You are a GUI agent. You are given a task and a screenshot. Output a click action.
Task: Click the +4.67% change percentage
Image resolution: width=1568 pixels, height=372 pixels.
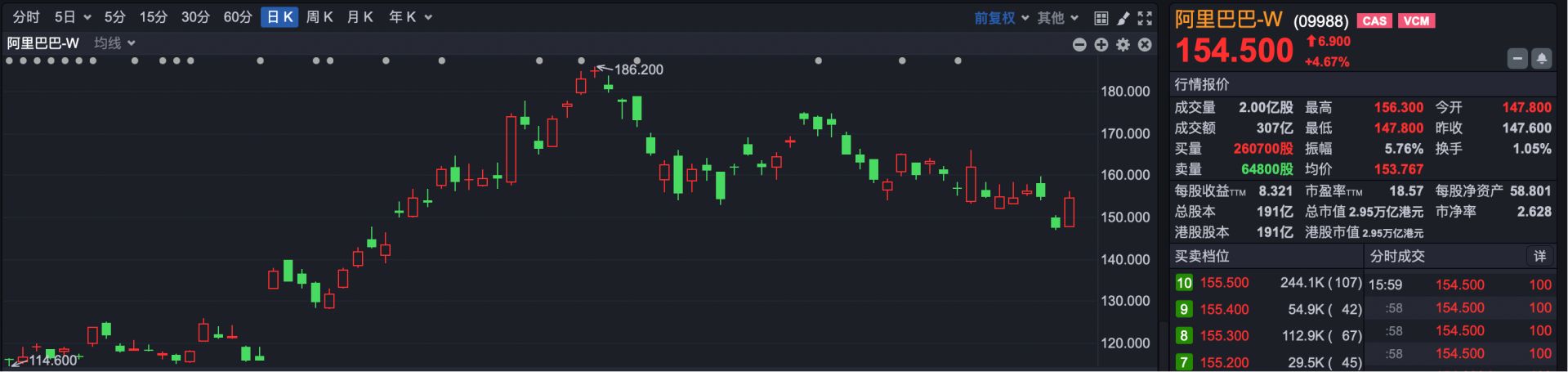point(1327,62)
